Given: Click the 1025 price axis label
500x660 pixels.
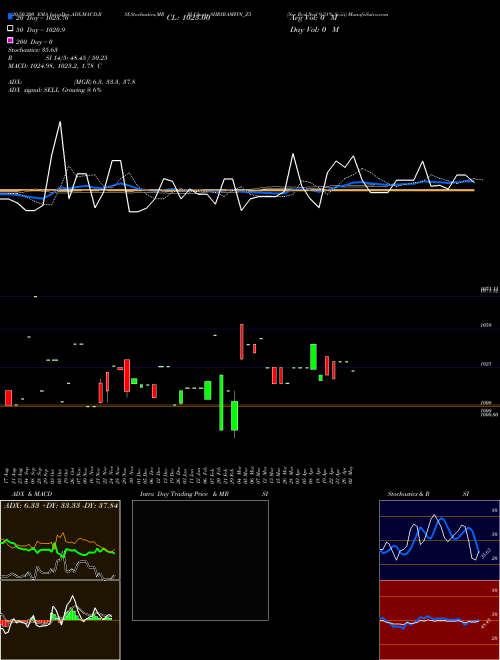Looking at the screenshot, I should [486, 364].
